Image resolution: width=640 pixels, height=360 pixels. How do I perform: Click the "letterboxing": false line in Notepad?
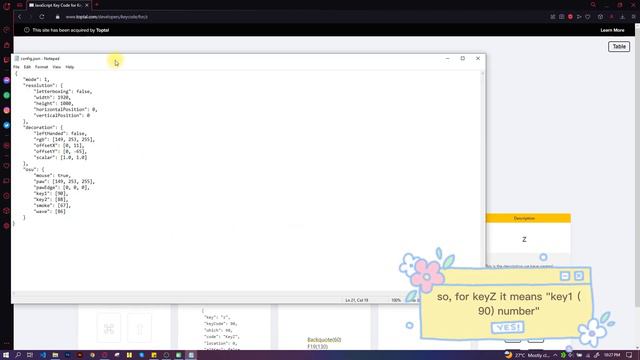(63, 91)
